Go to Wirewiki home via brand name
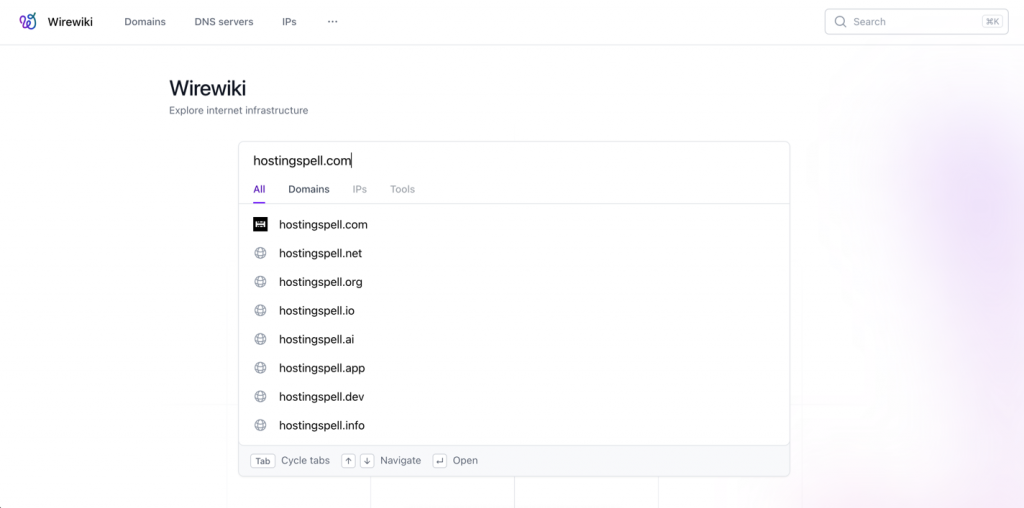Image resolution: width=1024 pixels, height=508 pixels. pos(70,22)
